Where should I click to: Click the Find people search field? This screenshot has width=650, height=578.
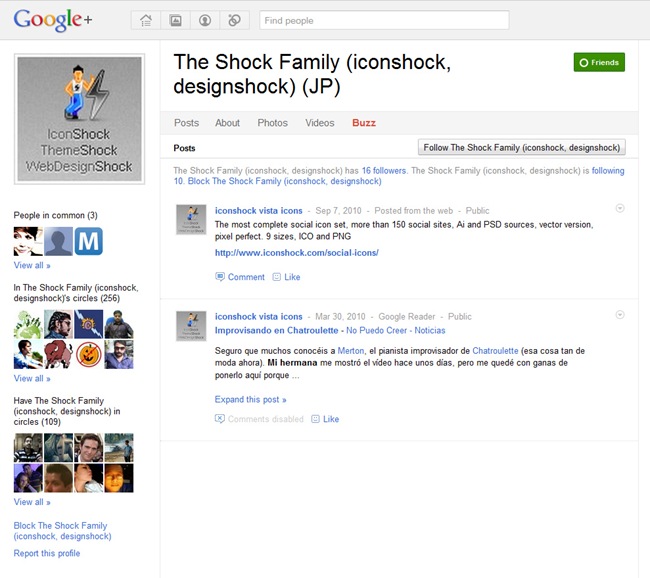pos(384,20)
